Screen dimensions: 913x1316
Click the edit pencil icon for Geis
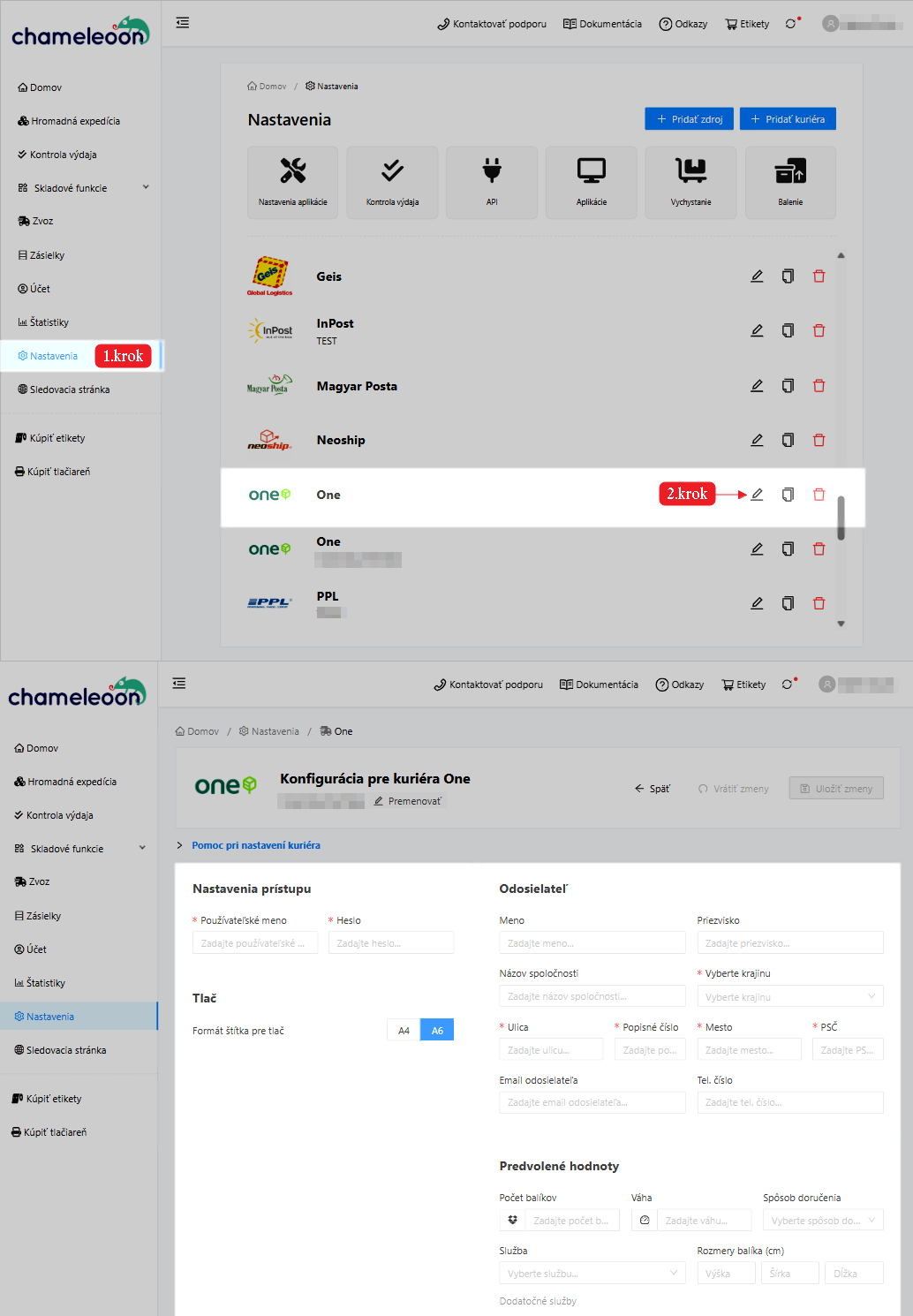pos(757,276)
